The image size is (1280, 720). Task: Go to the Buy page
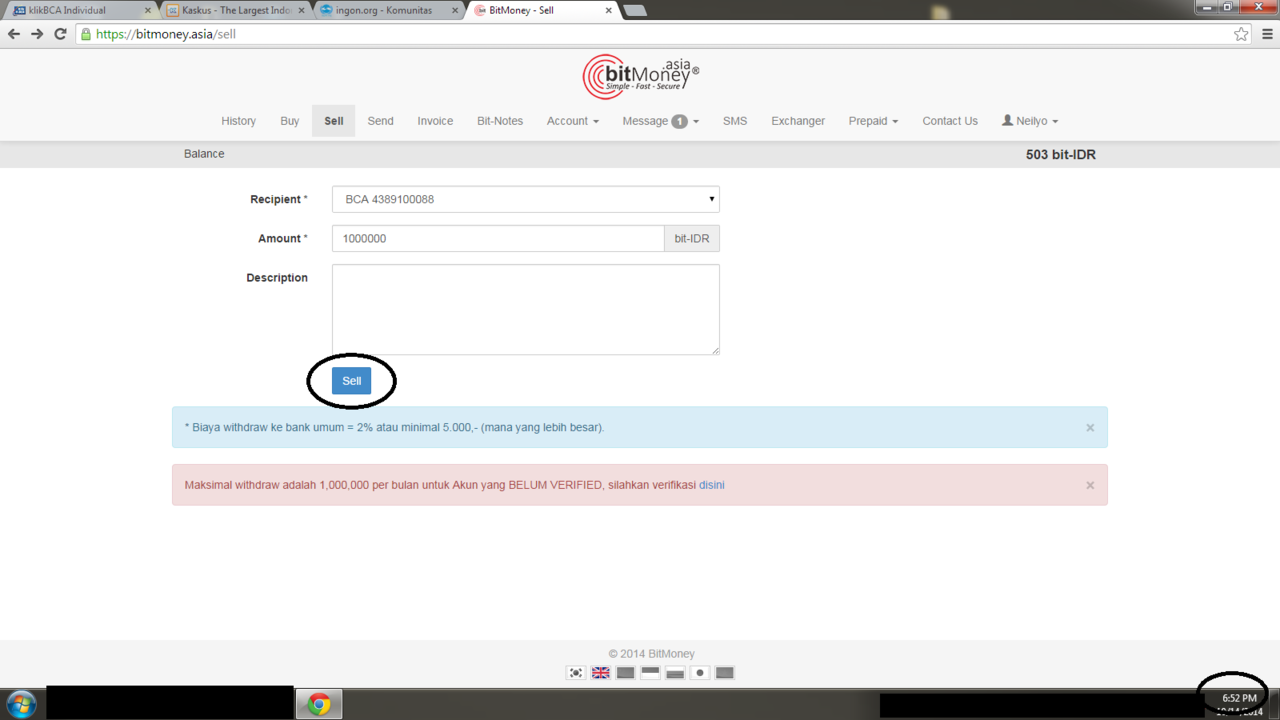pos(290,121)
